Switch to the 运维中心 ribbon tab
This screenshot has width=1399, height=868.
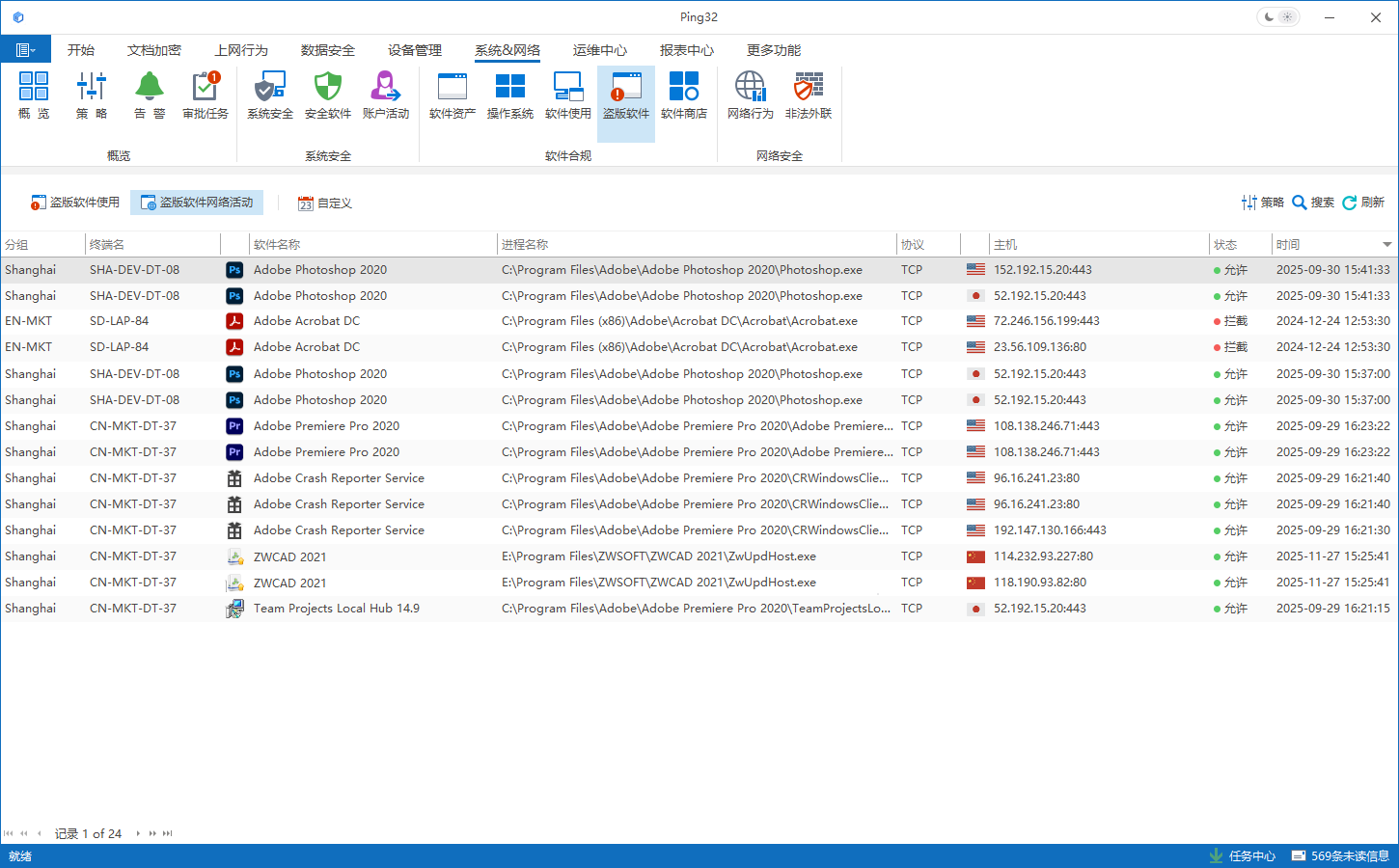[x=599, y=50]
